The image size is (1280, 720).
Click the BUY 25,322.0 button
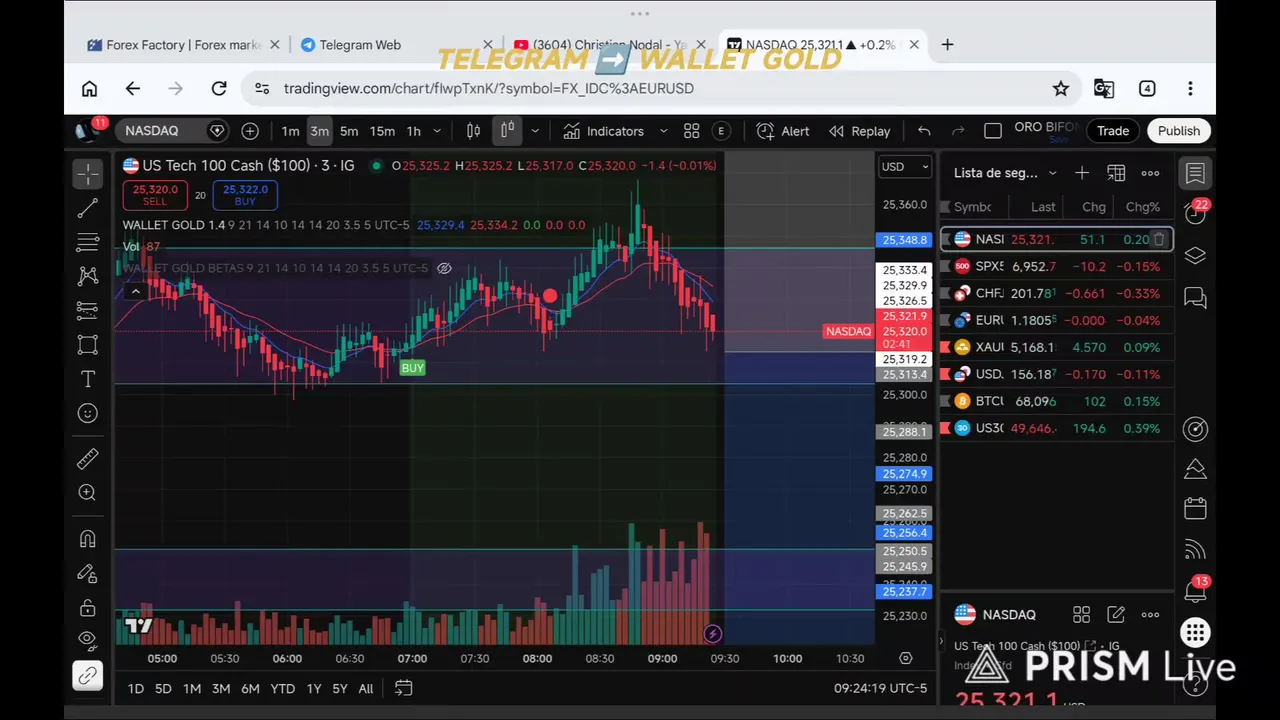(x=245, y=195)
